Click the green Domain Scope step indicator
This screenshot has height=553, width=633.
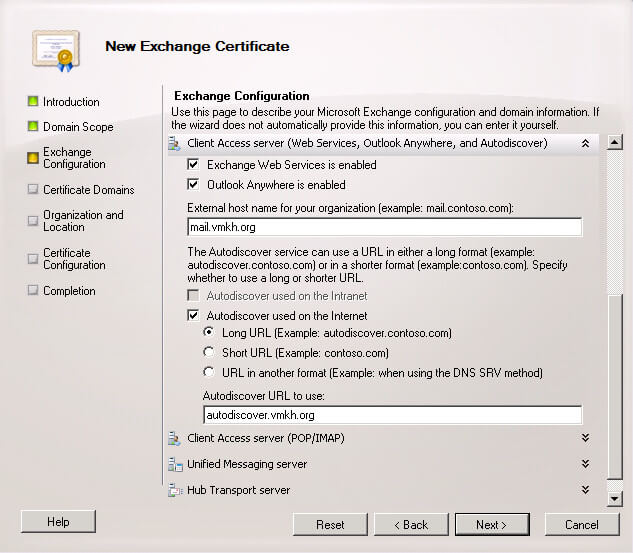point(33,126)
